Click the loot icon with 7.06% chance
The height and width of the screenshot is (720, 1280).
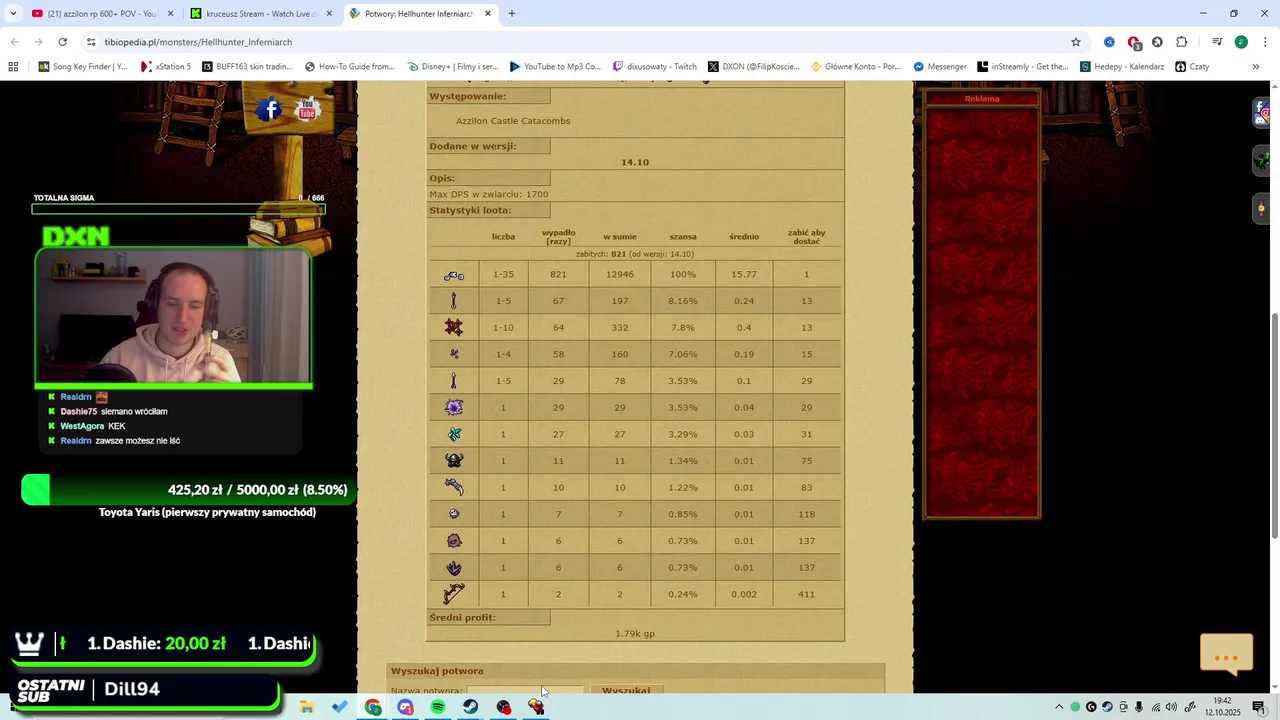(x=454, y=354)
